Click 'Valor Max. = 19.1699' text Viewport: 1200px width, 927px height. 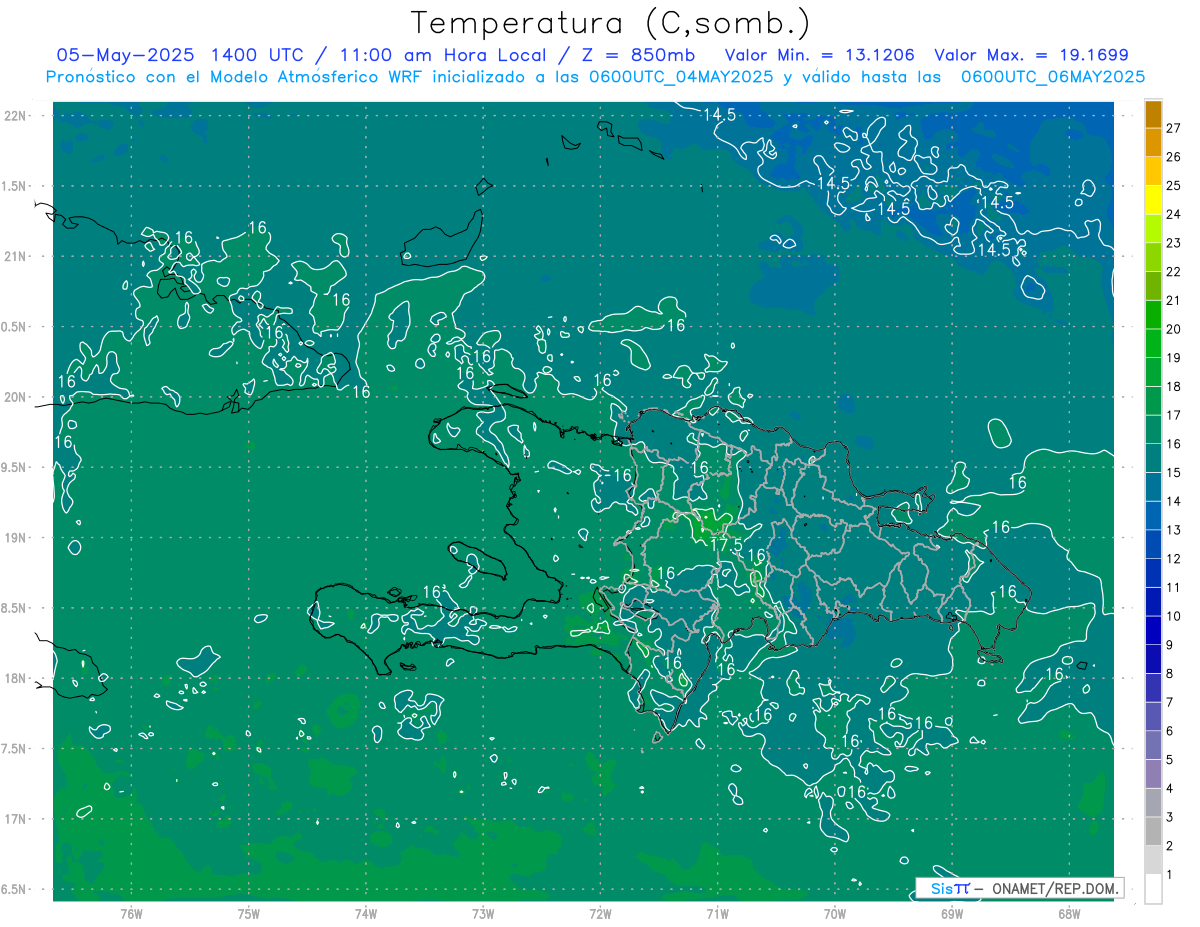[1031, 55]
